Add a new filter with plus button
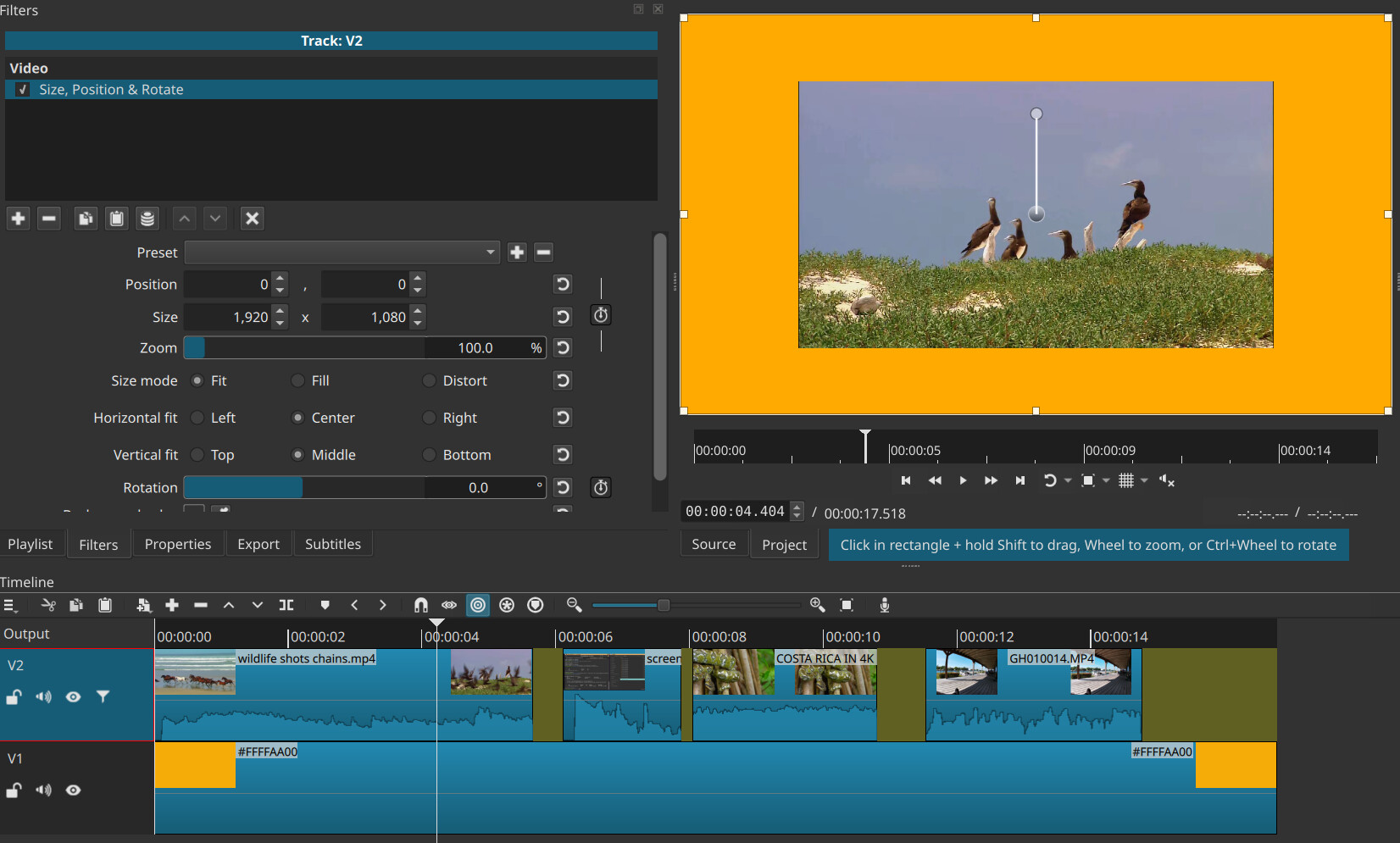This screenshot has height=843, width=1400. [18, 219]
